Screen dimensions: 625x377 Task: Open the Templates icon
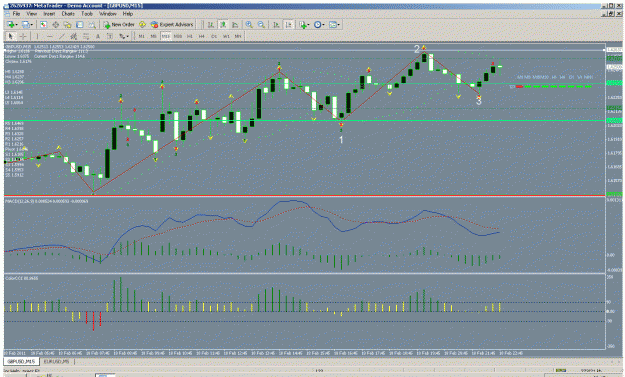coord(332,25)
